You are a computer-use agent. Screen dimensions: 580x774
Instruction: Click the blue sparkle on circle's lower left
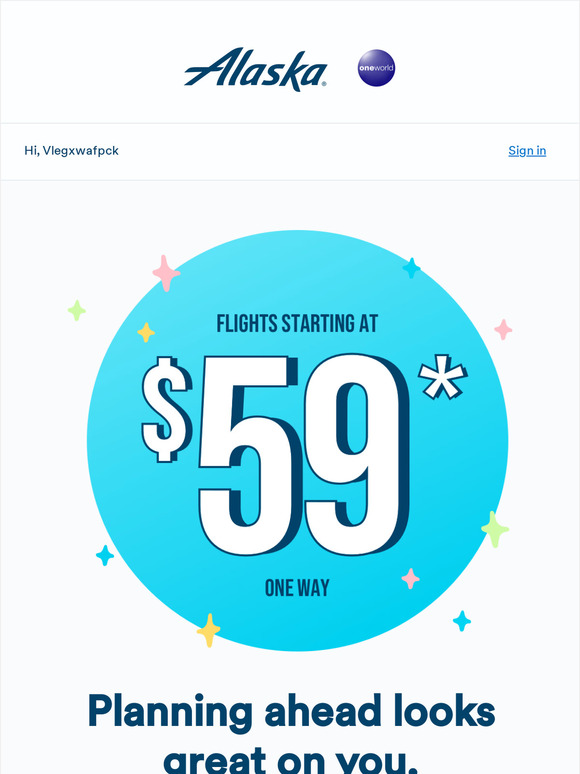(105, 555)
